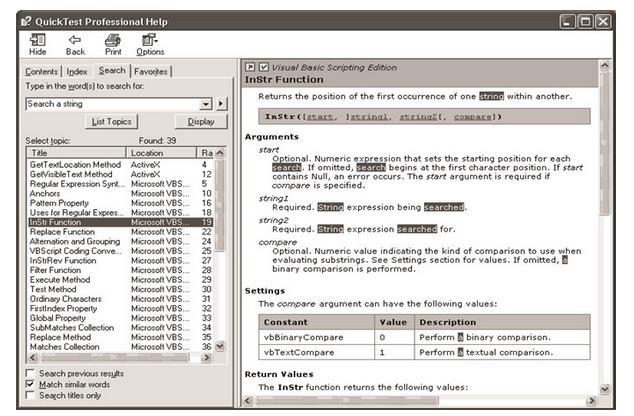Viewport: 634px width, 416px height.
Task: Click topic list scroll left arrow
Action: (33, 357)
